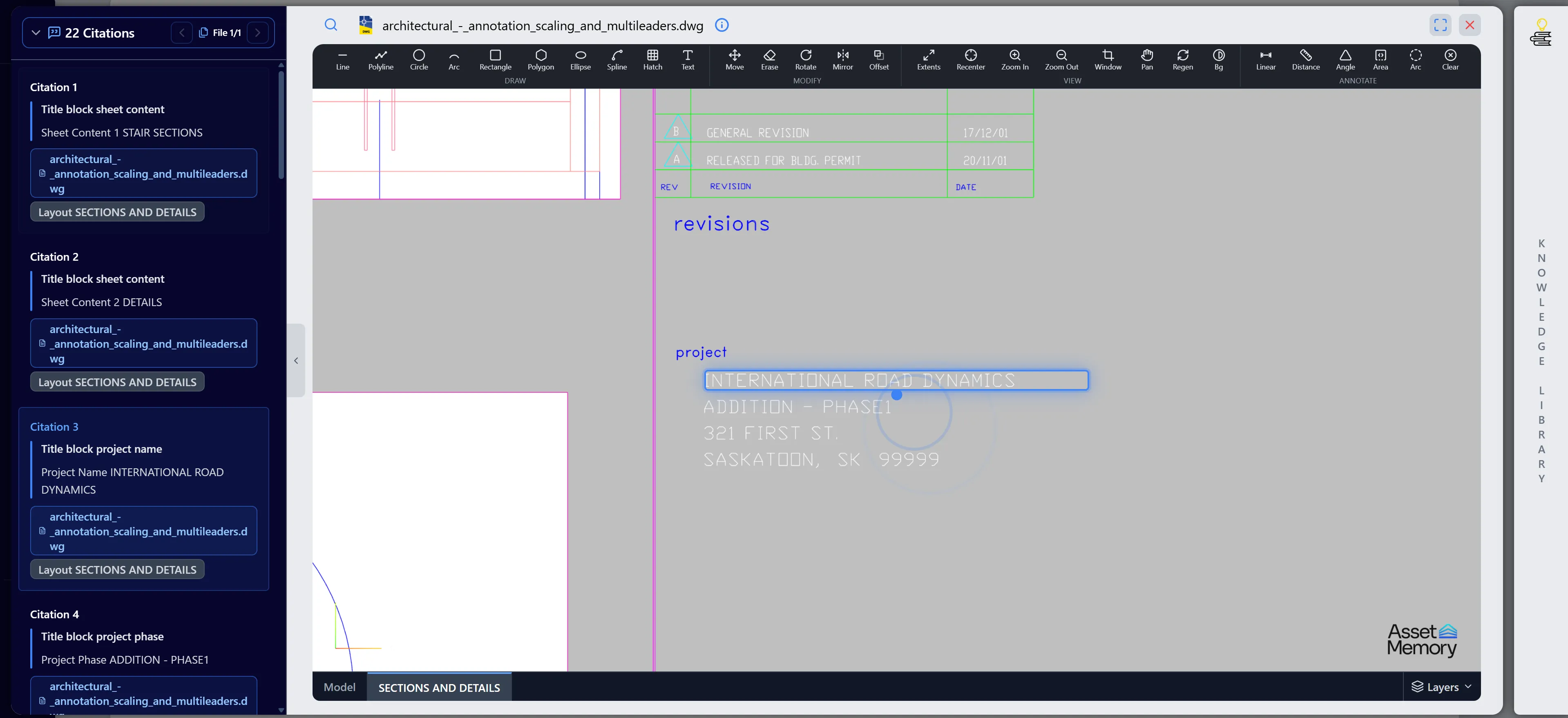
Task: Select the Polyline draw tool
Action: point(380,60)
